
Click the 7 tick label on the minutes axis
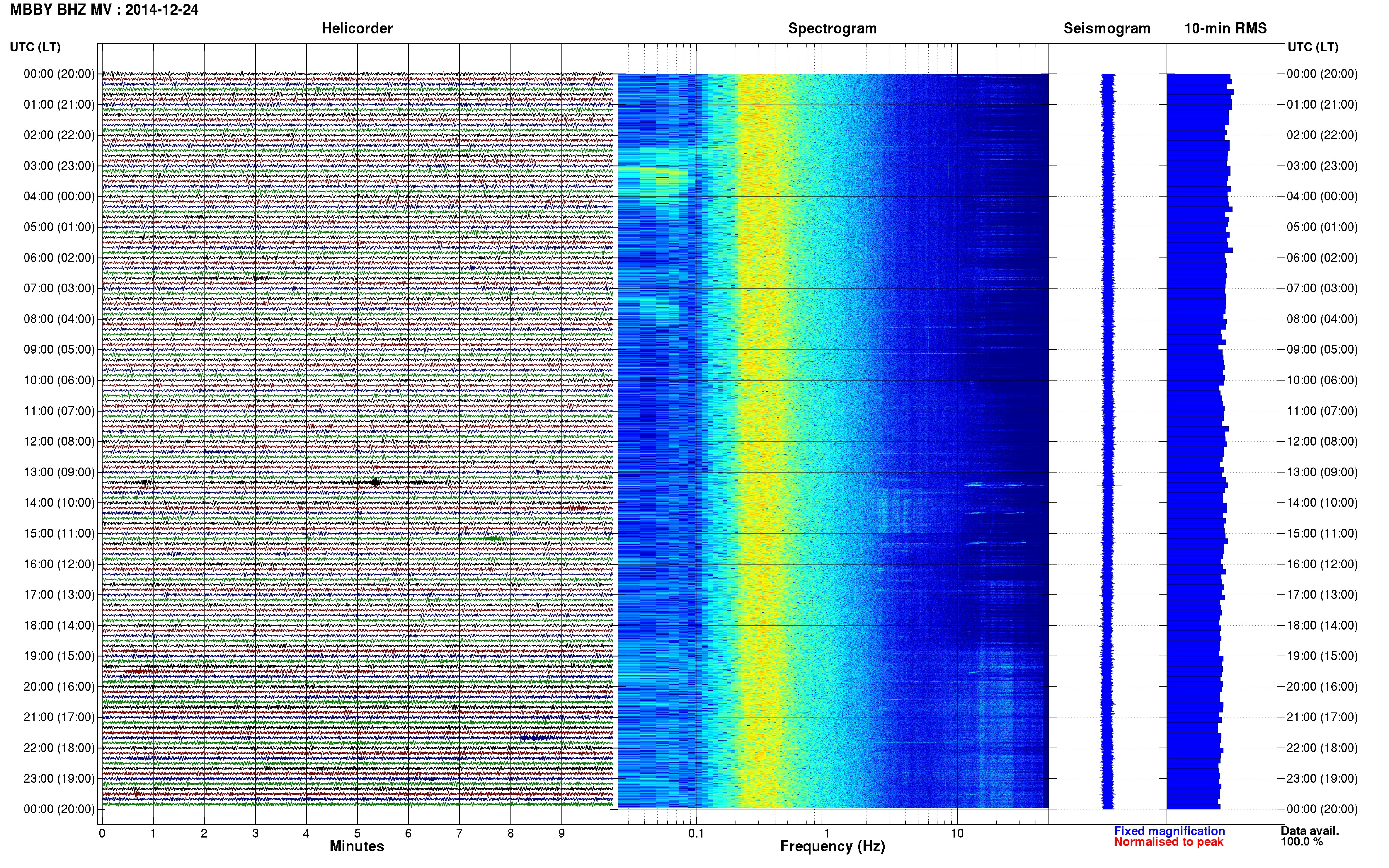coord(459,833)
